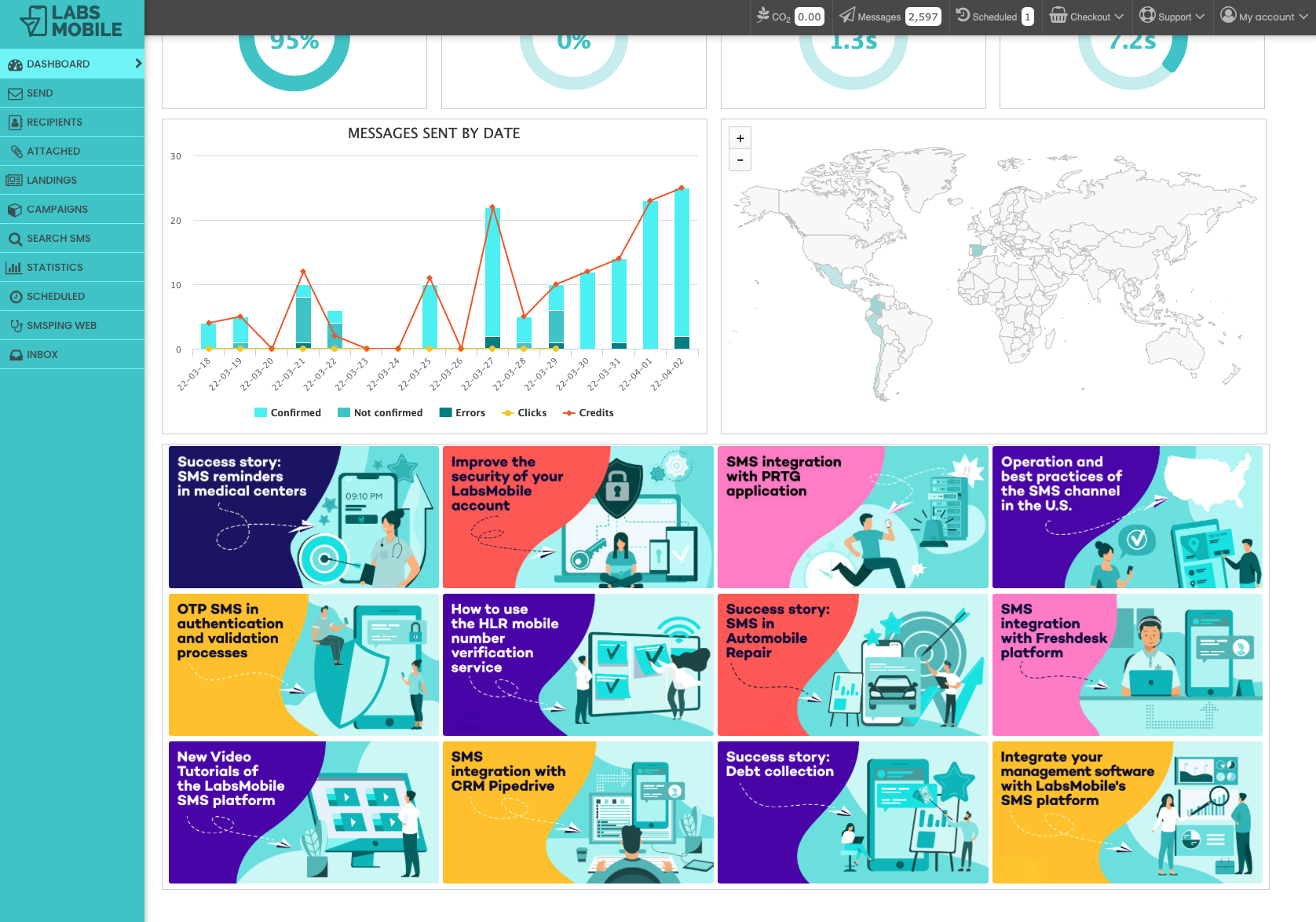This screenshot has width=1316, height=922.
Task: Expand the Checkout dropdown arrow
Action: pos(1119,16)
